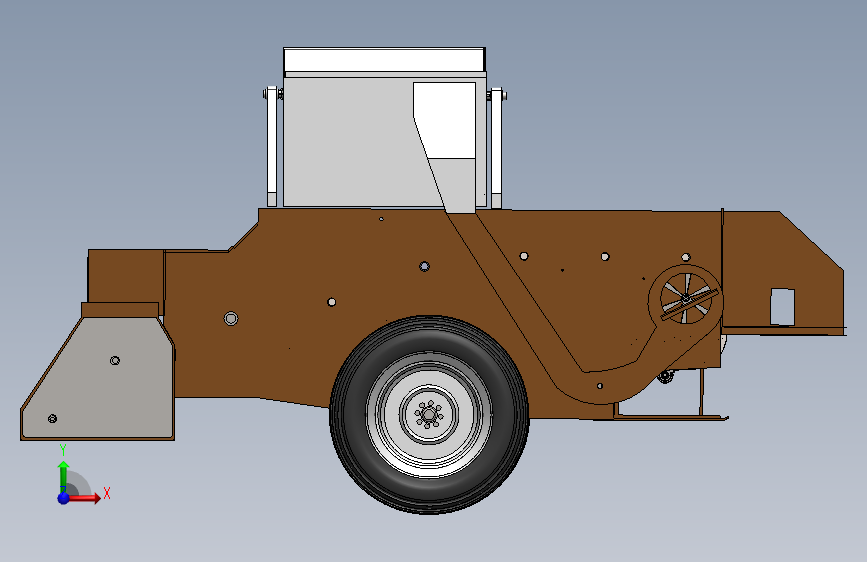The height and width of the screenshot is (562, 867).
Task: Select the right white upright post beside the hopper
Action: pyautogui.click(x=497, y=147)
